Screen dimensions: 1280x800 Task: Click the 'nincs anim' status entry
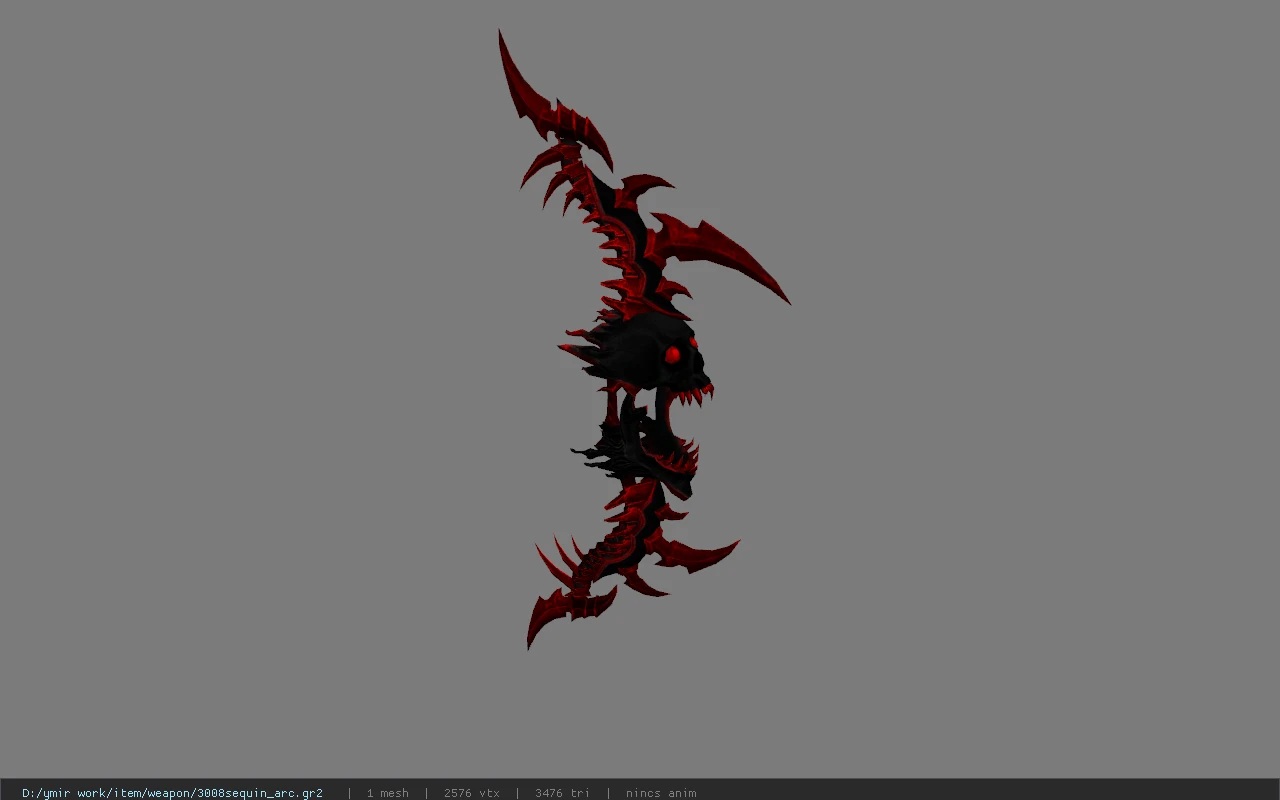click(x=661, y=793)
